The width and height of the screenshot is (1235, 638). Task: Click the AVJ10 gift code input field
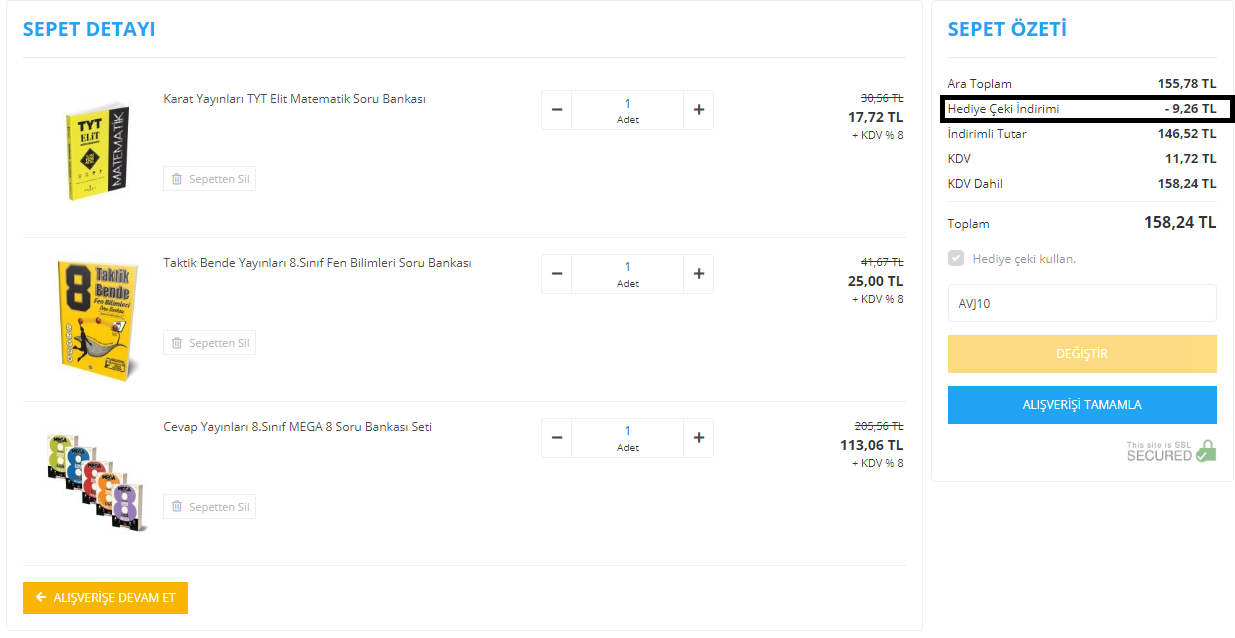[x=1082, y=303]
